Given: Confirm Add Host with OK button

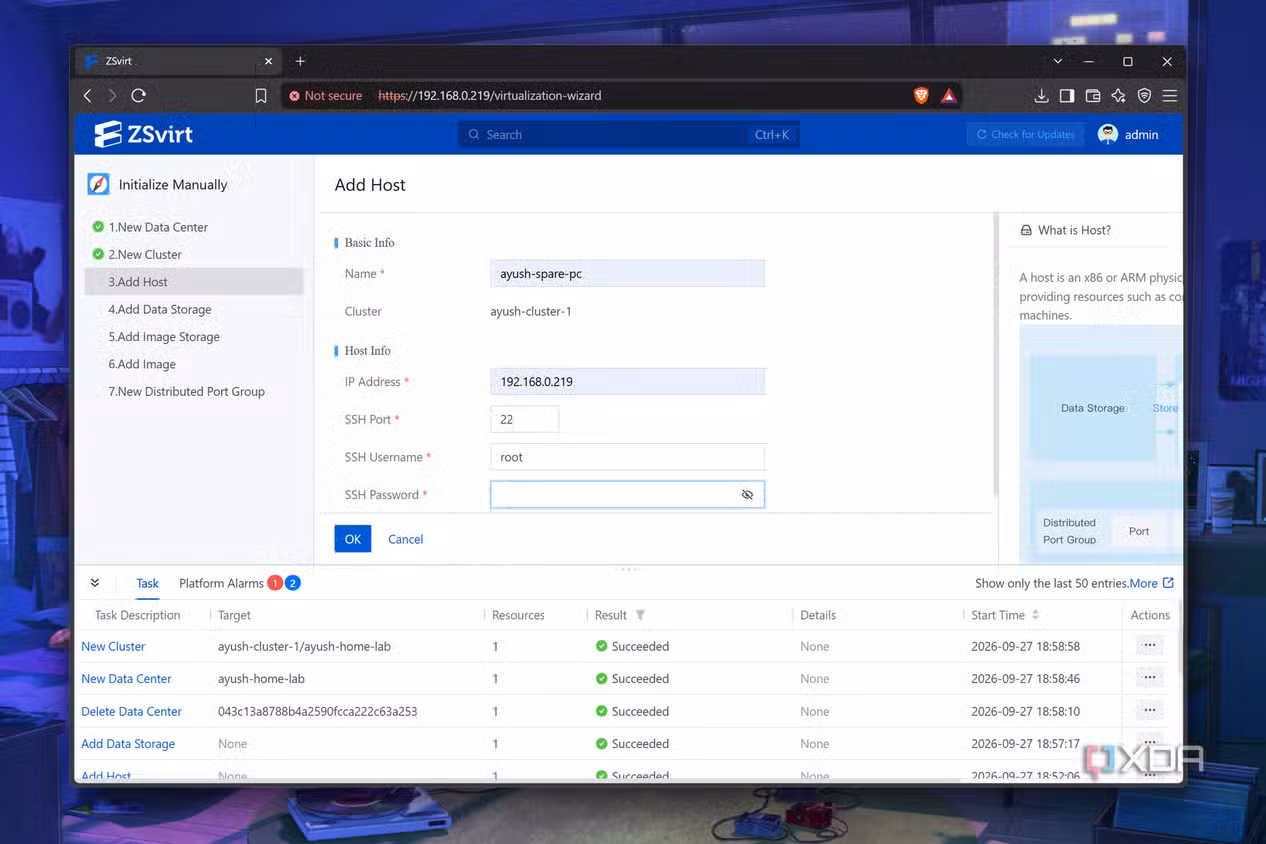Looking at the screenshot, I should [x=353, y=539].
